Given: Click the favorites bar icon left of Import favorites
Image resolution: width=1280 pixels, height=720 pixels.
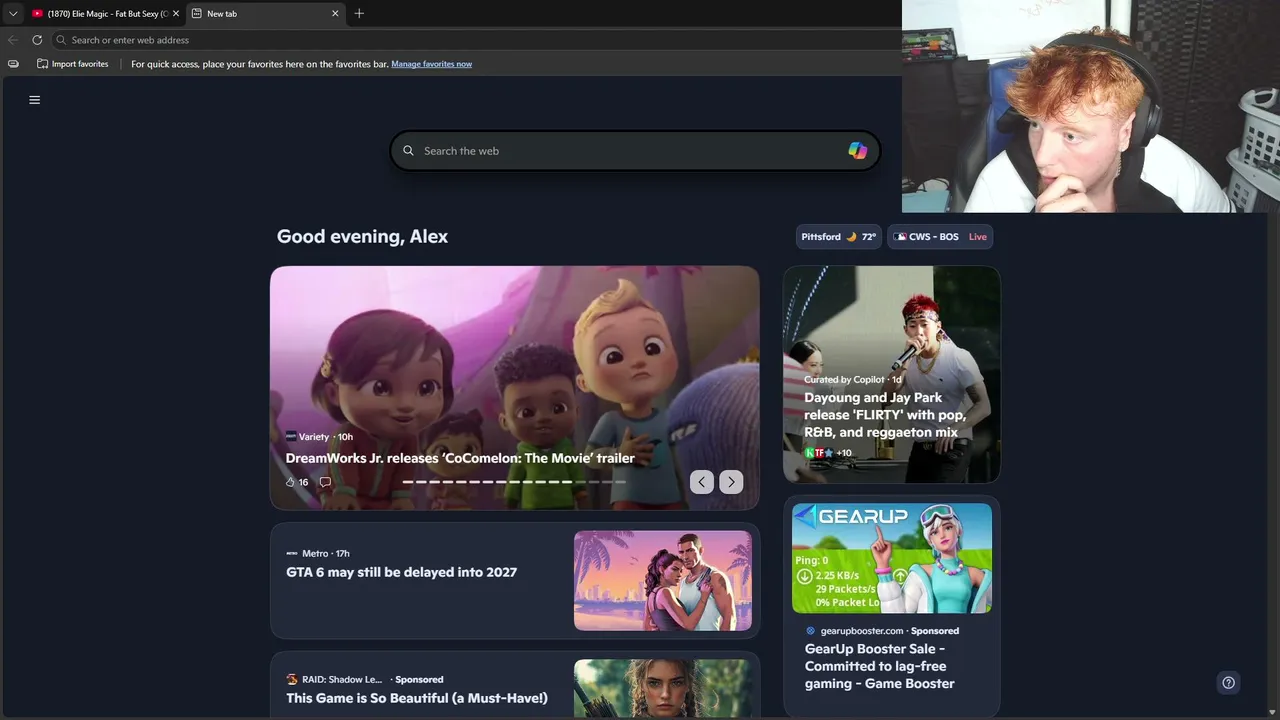Looking at the screenshot, I should (13, 64).
